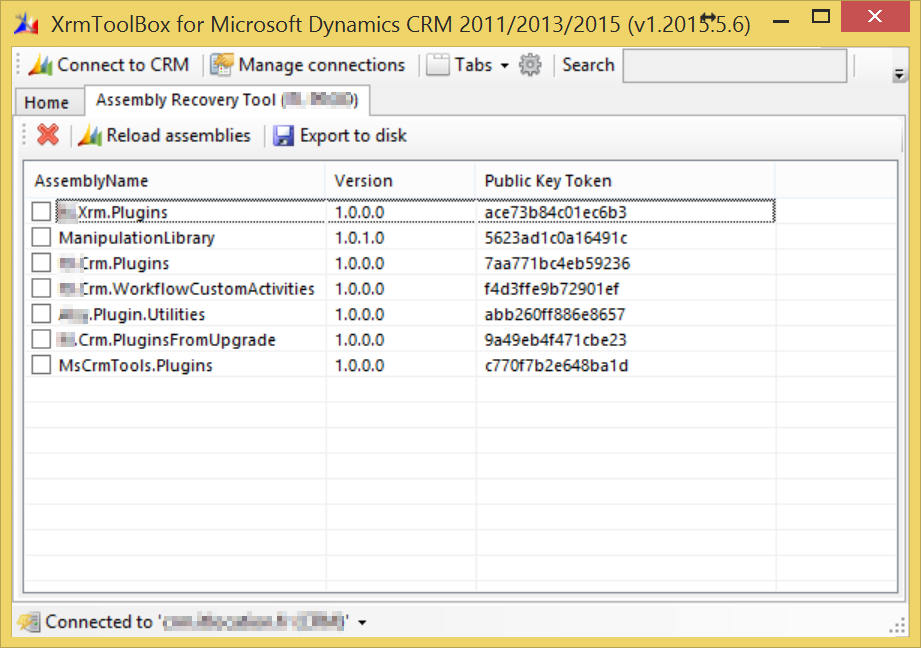921x648 pixels.
Task: Tick the Crm.WorkflowCustomActivities checkbox
Action: [41, 288]
